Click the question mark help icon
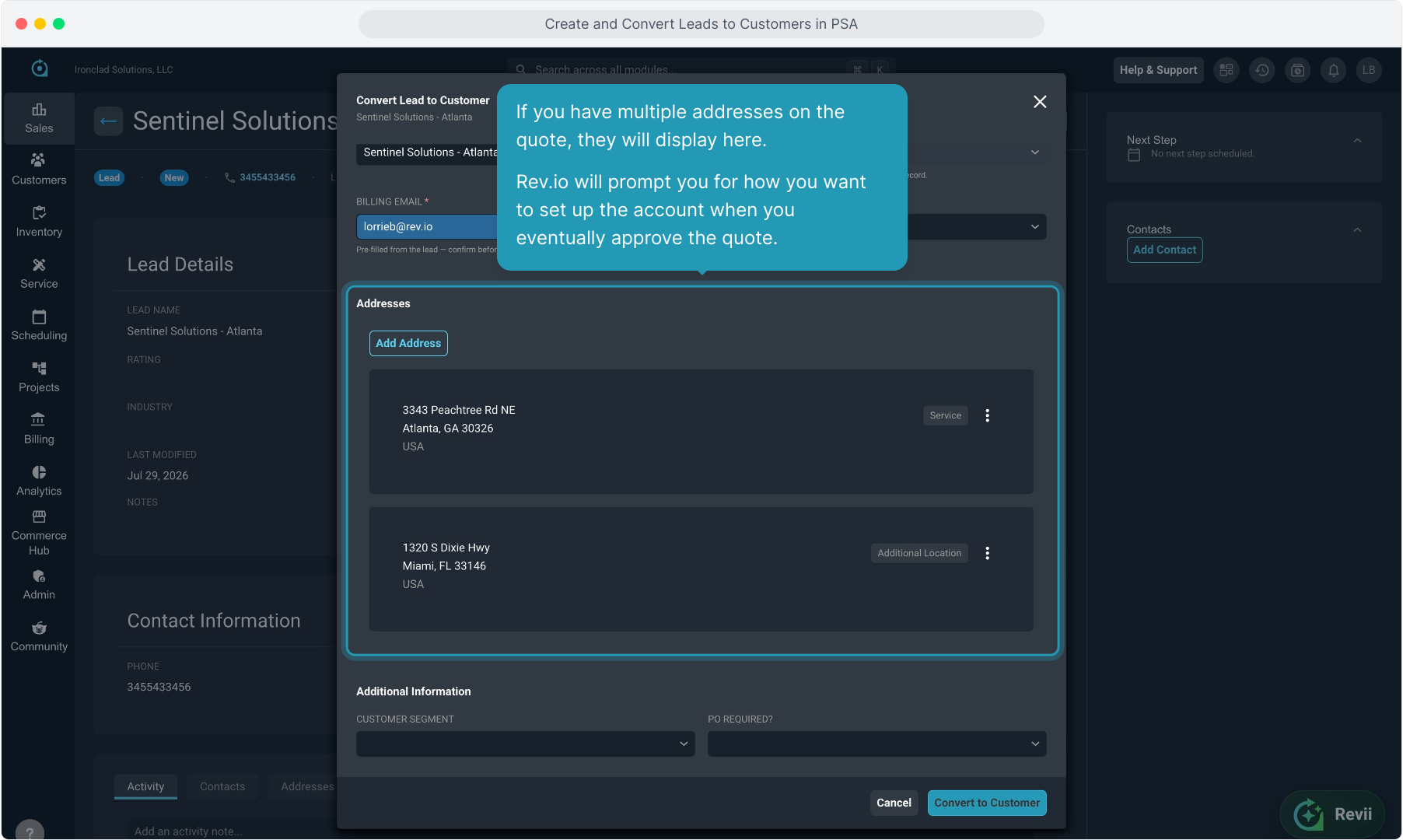 coord(30,831)
